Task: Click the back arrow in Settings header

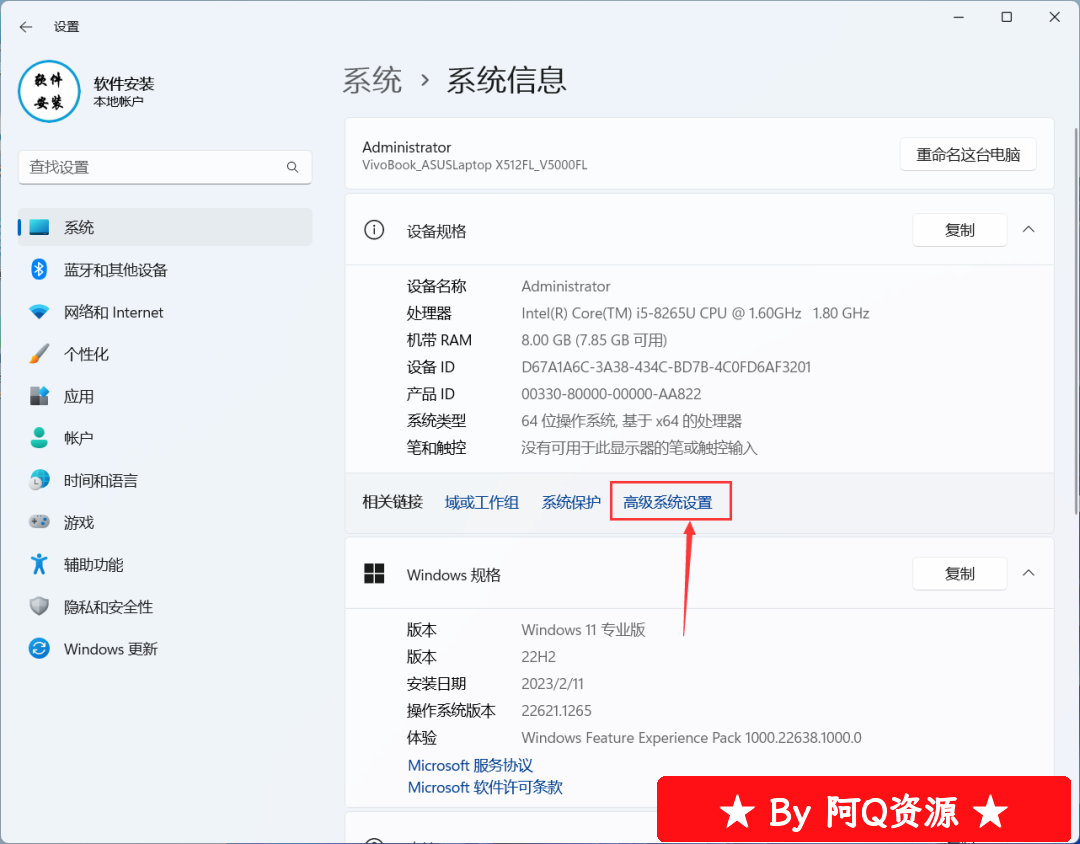Action: point(26,27)
